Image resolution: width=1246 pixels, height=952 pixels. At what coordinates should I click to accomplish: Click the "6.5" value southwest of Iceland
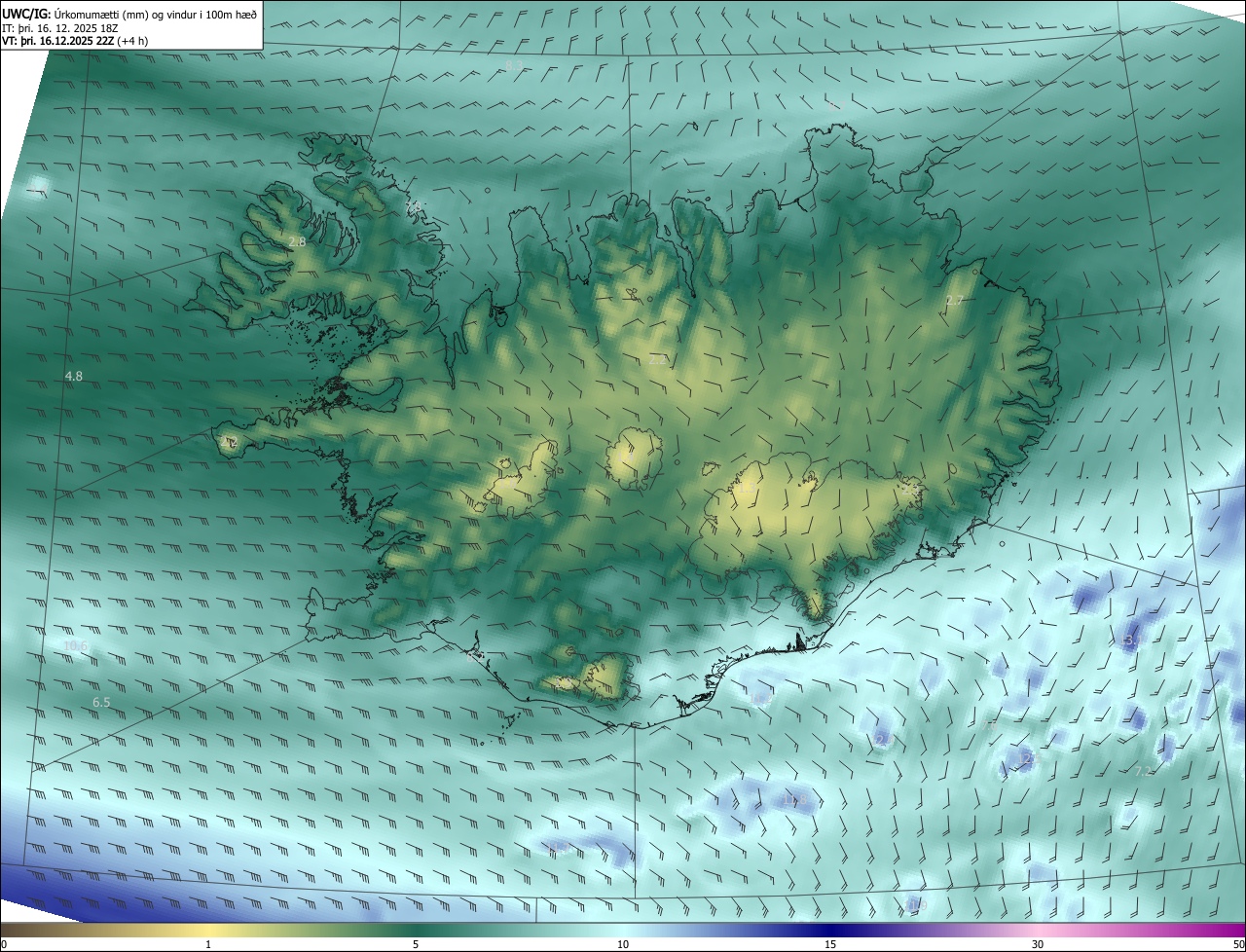101,702
